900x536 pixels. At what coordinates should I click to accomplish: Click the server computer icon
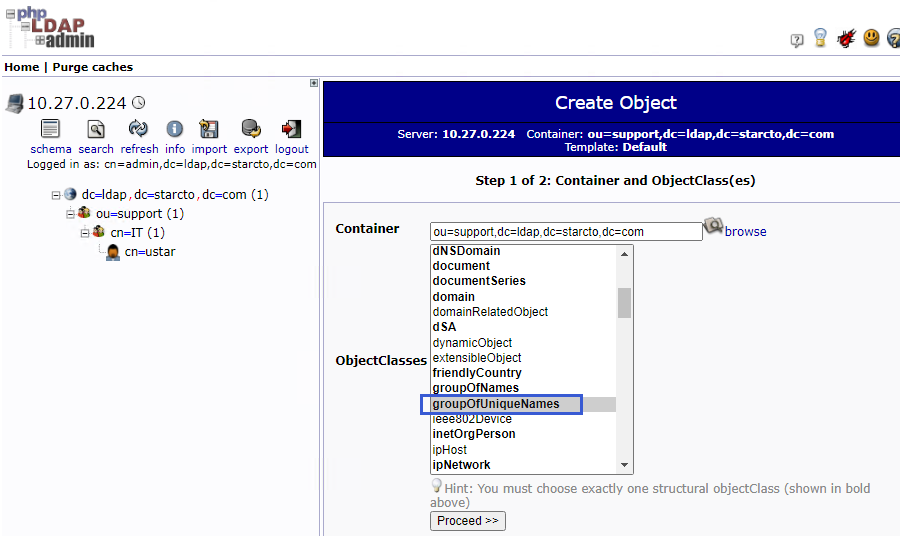pos(15,104)
